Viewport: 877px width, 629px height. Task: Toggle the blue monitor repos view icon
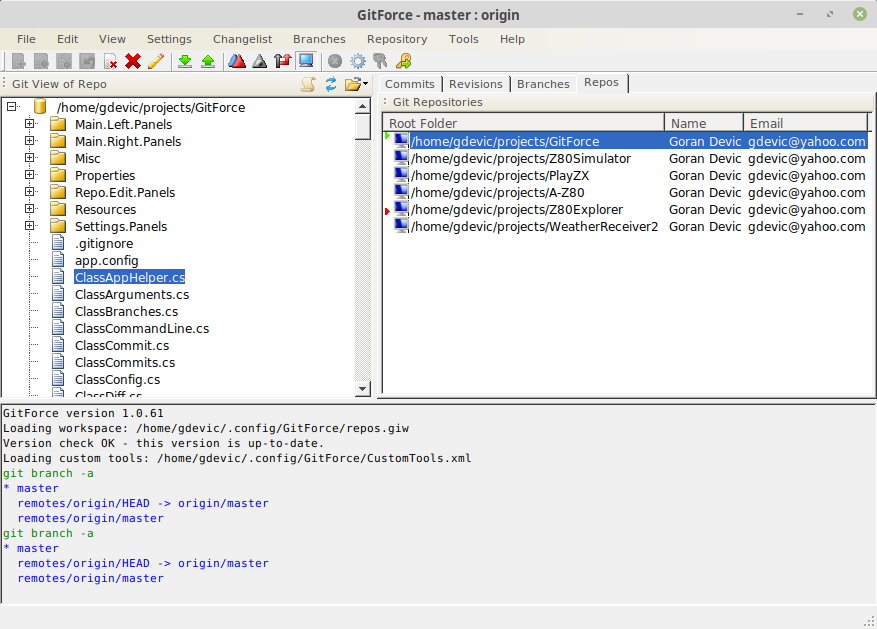pos(306,61)
